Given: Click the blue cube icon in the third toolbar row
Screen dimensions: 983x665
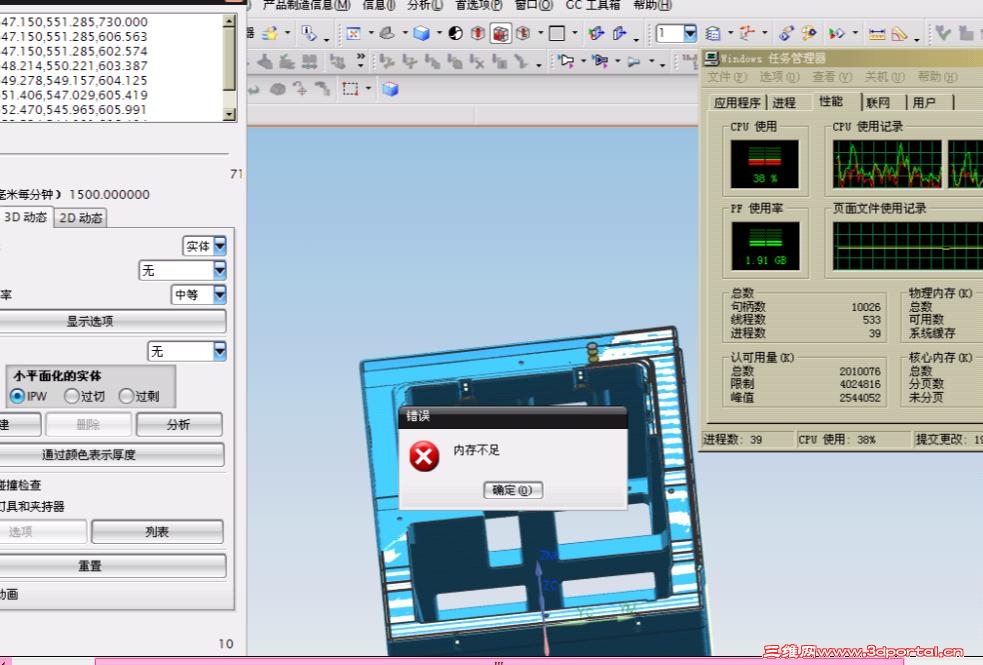Looking at the screenshot, I should 390,89.
